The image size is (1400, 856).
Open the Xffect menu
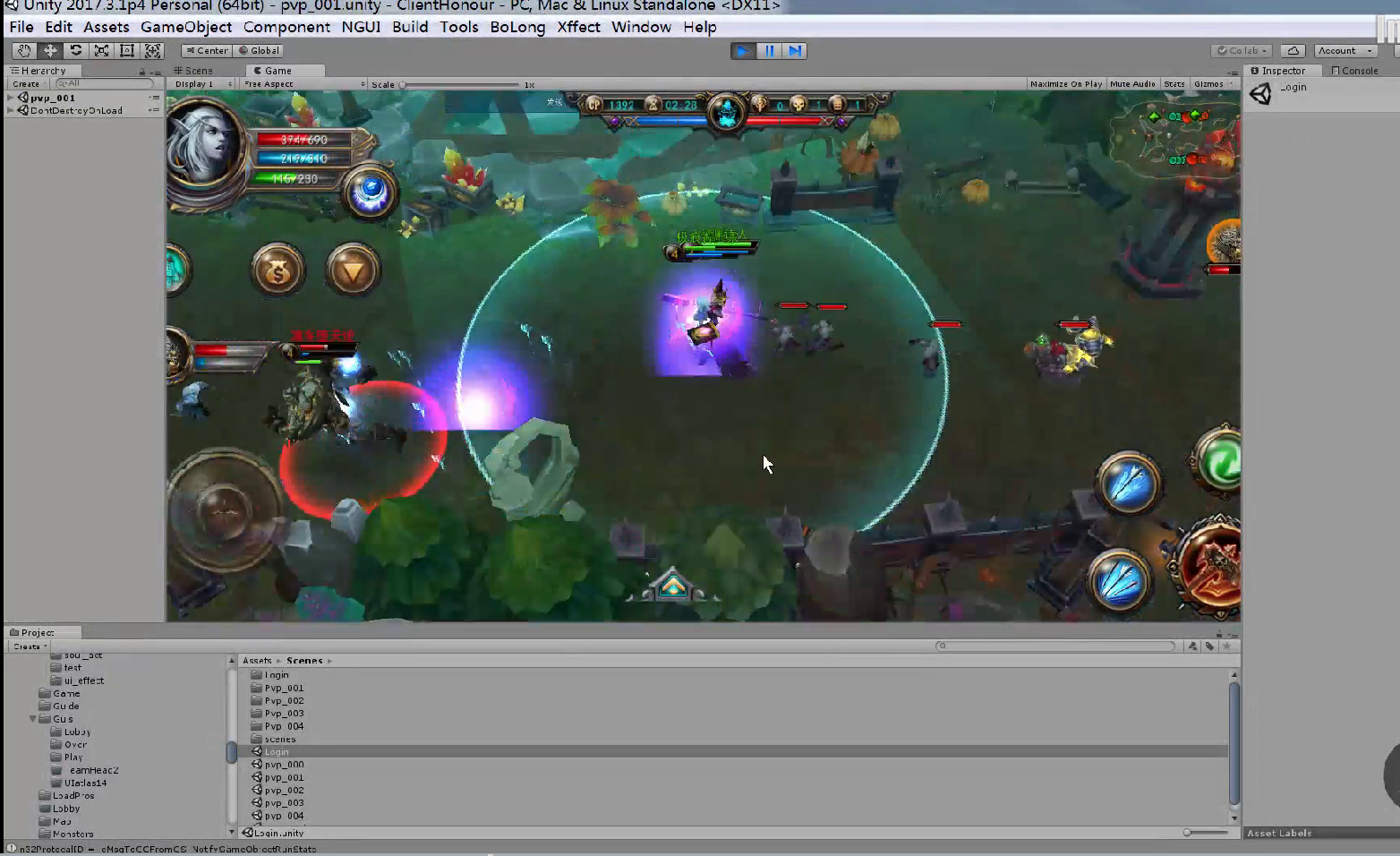pyautogui.click(x=578, y=27)
